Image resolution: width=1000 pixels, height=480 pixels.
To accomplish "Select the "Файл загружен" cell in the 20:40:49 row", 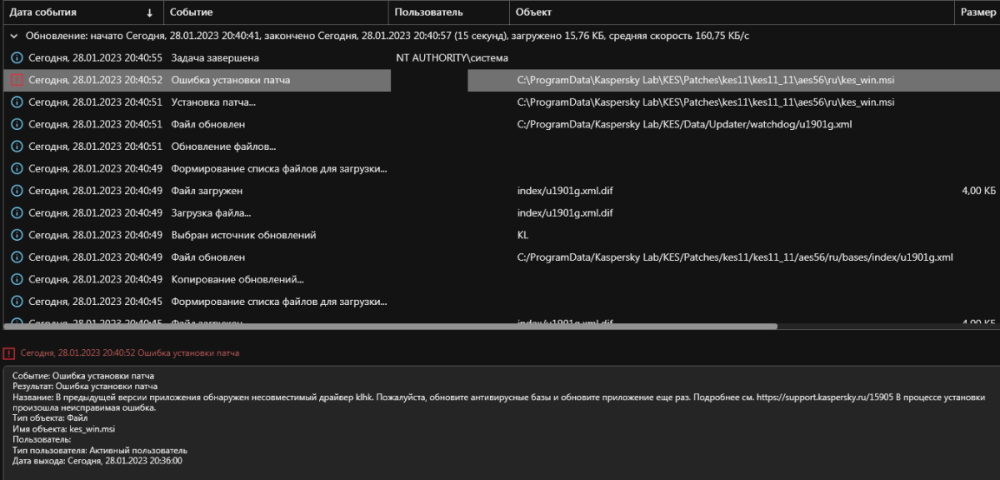I will click(x=207, y=191).
